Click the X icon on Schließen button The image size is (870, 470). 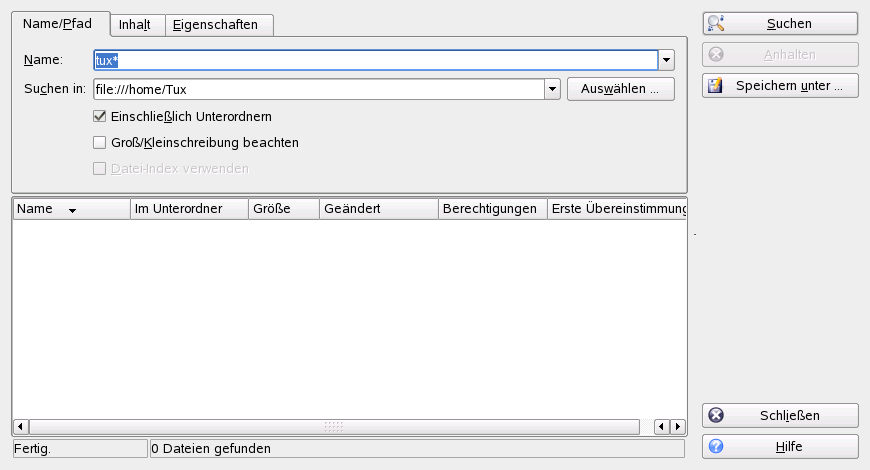tap(716, 415)
